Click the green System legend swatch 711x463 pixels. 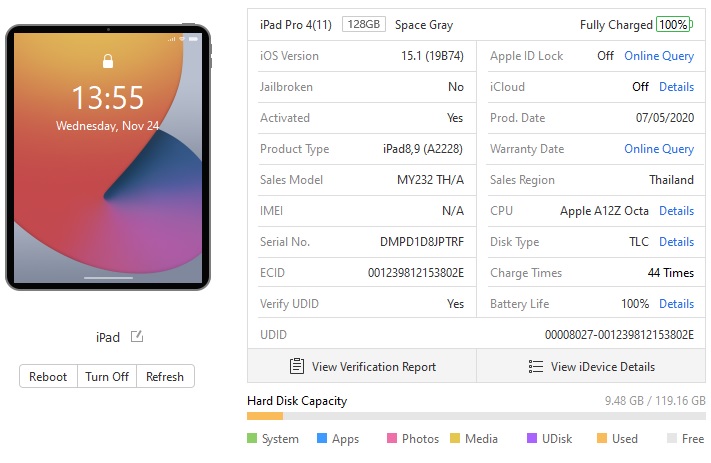click(x=252, y=438)
